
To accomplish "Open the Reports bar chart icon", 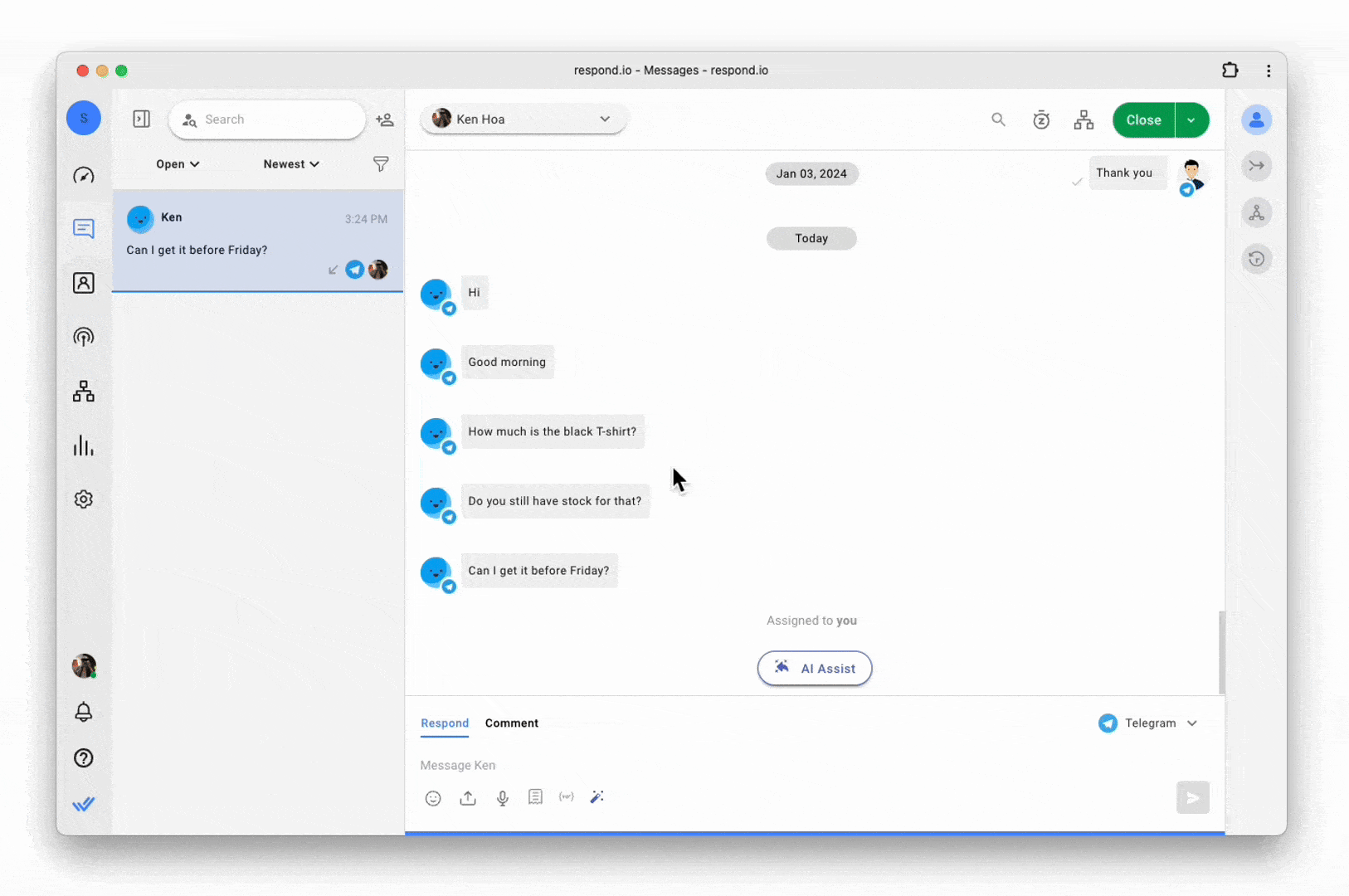I will tap(84, 446).
